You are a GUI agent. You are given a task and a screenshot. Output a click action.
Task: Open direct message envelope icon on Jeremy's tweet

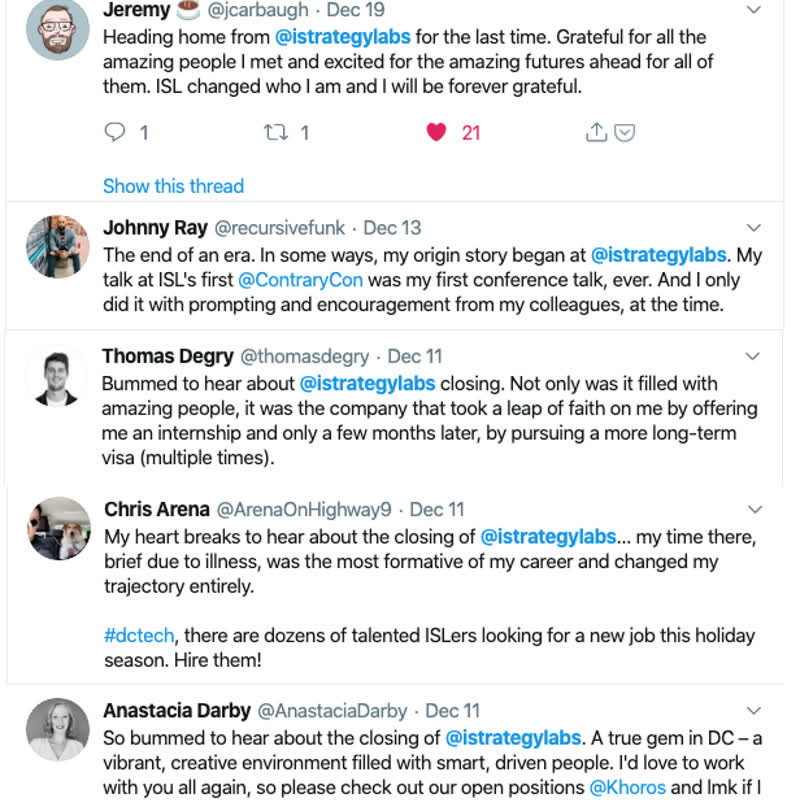pos(625,132)
